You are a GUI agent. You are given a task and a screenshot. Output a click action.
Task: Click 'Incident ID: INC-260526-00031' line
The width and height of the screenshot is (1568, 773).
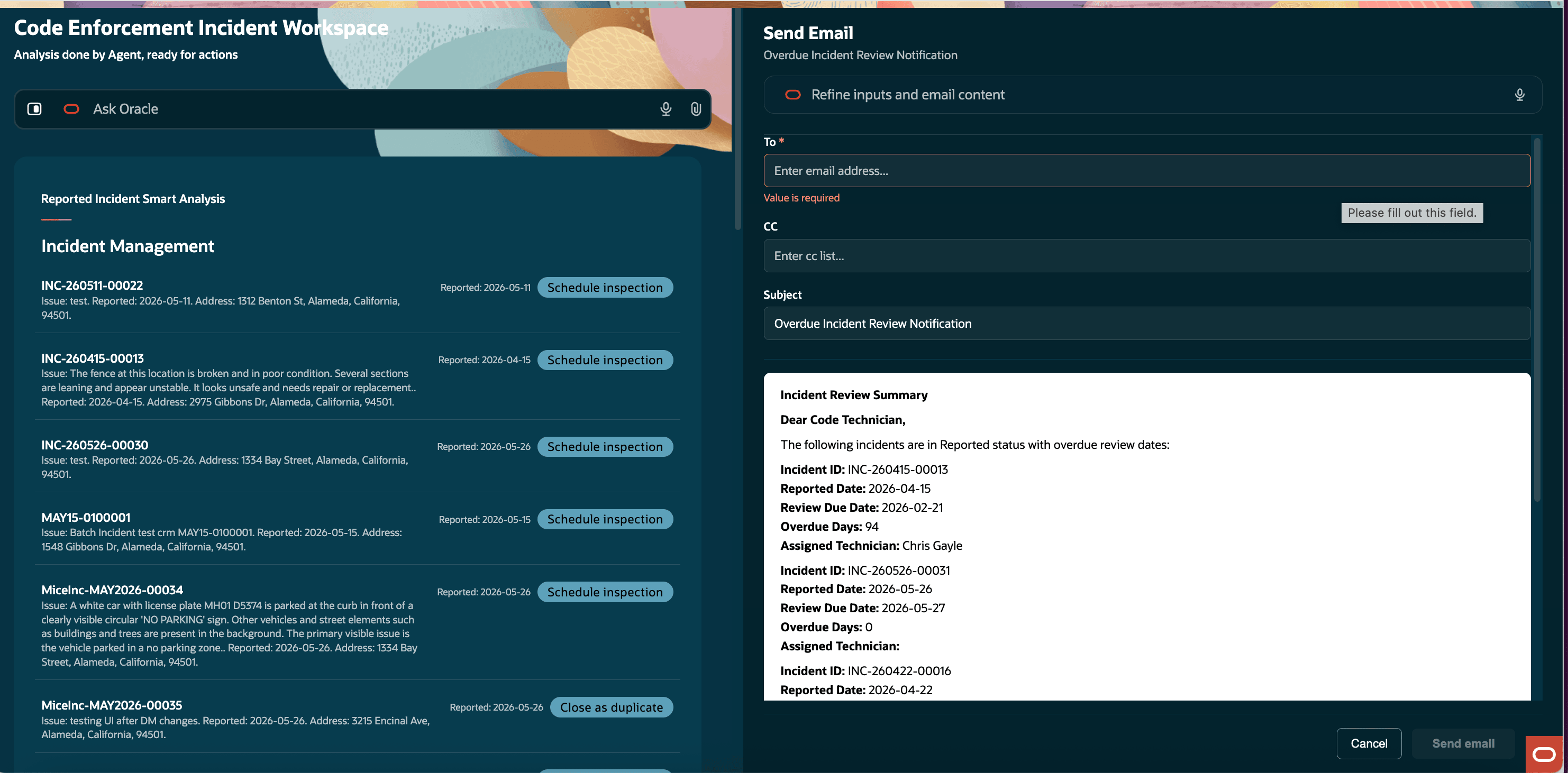(x=865, y=570)
